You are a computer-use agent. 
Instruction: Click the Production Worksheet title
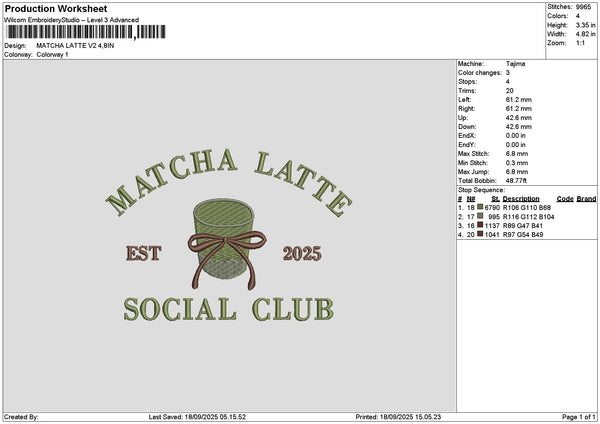point(56,8)
